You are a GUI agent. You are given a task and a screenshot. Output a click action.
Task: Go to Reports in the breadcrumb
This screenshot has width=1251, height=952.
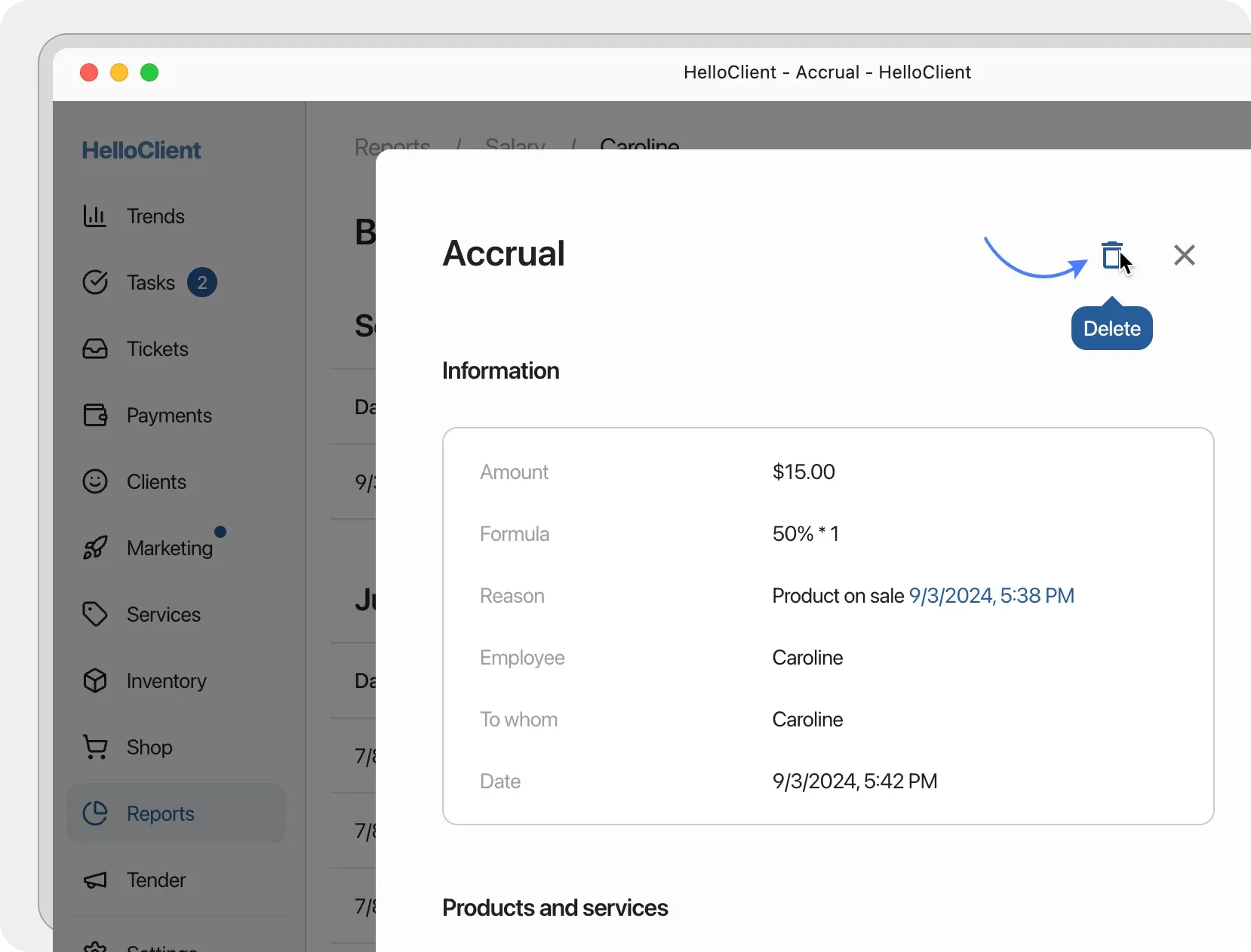tap(391, 146)
